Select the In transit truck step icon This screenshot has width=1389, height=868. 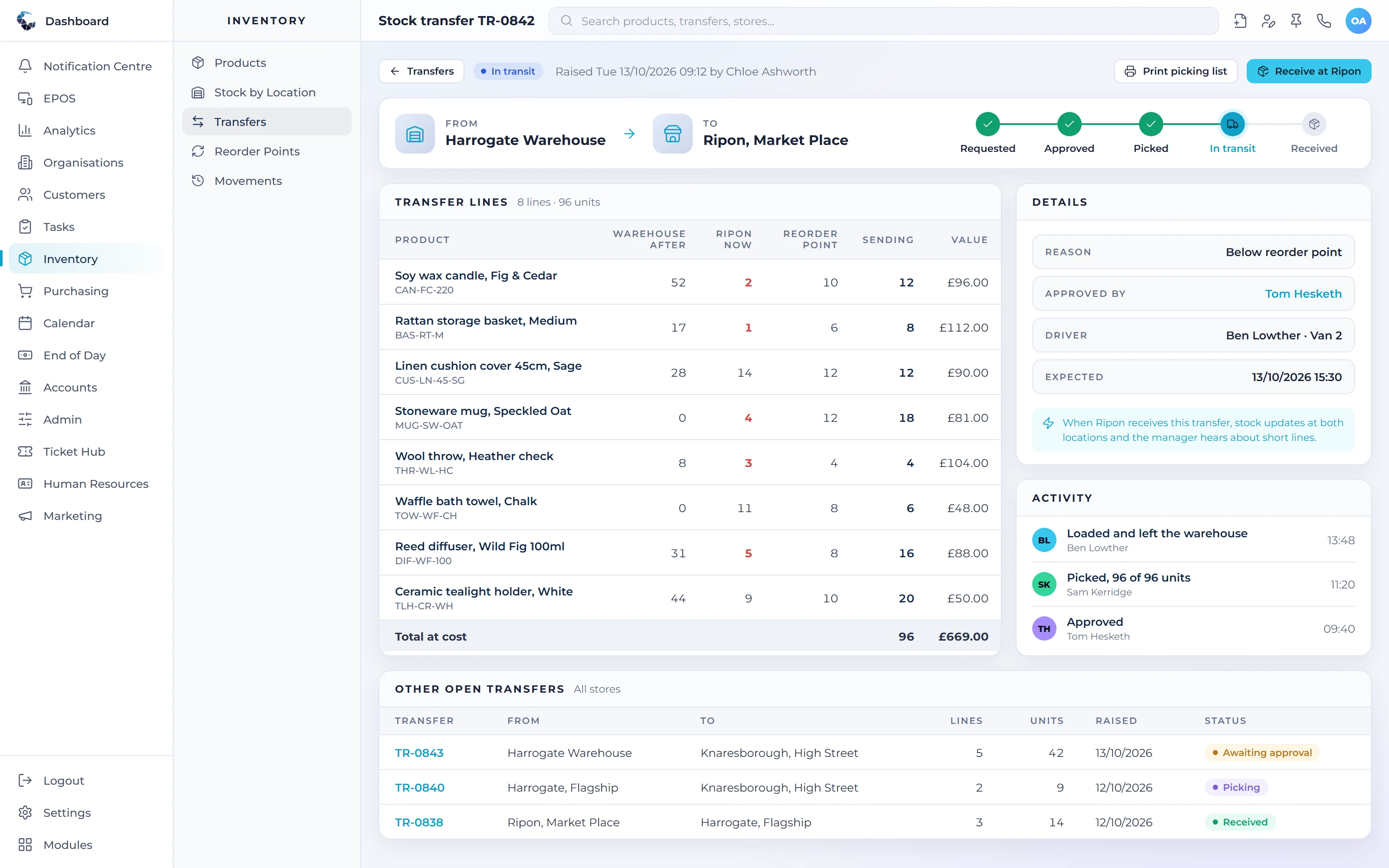(1232, 124)
